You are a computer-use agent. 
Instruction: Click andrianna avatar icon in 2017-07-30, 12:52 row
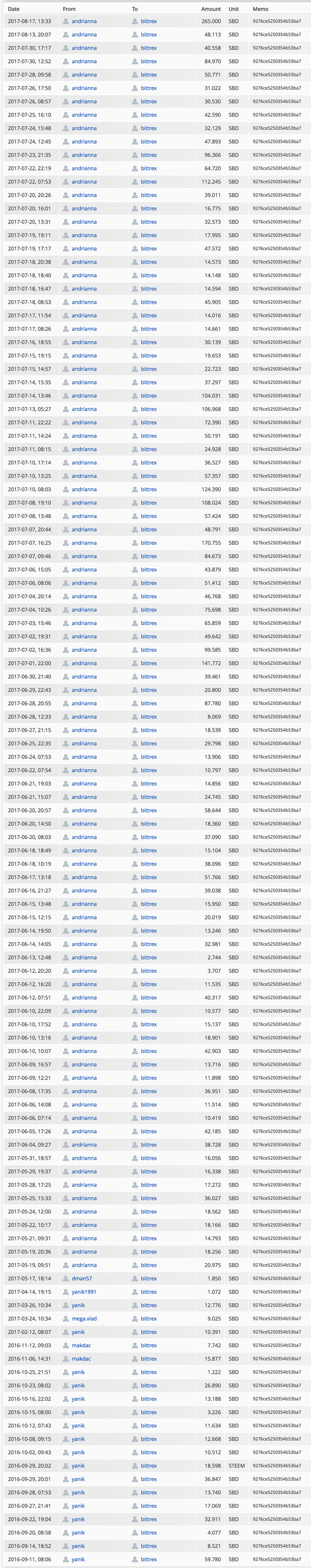66,62
